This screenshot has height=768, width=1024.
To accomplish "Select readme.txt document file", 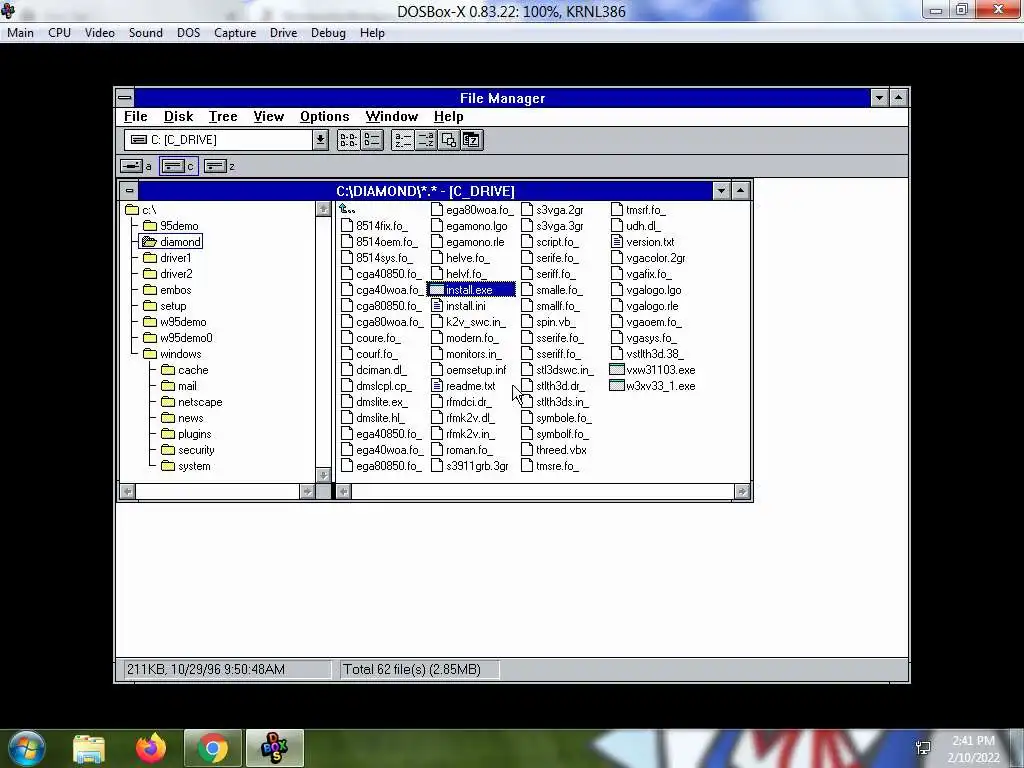I will pyautogui.click(x=463, y=386).
